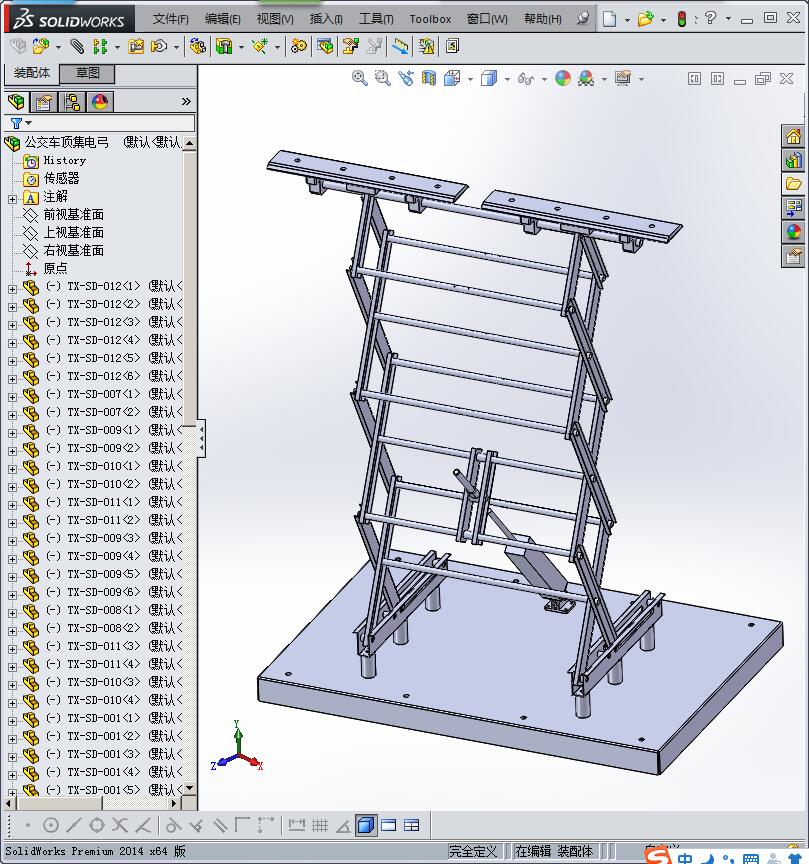Select the 原点 origin item
The width and height of the screenshot is (809, 864).
tap(56, 268)
